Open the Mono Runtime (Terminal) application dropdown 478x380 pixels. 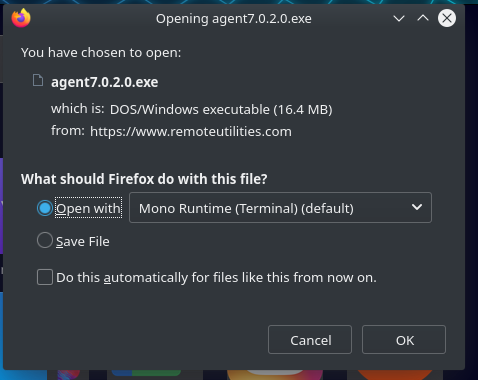click(x=280, y=207)
